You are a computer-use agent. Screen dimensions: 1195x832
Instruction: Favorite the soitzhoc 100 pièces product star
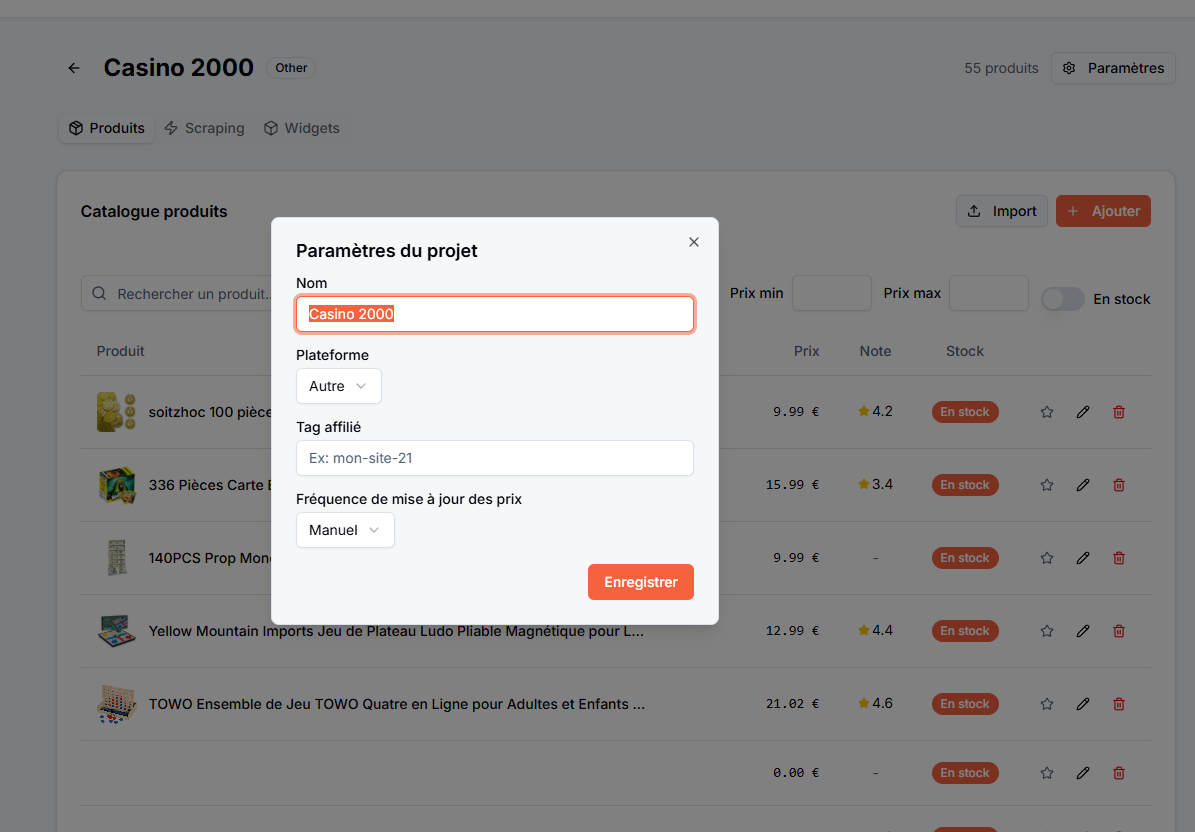coord(1047,412)
